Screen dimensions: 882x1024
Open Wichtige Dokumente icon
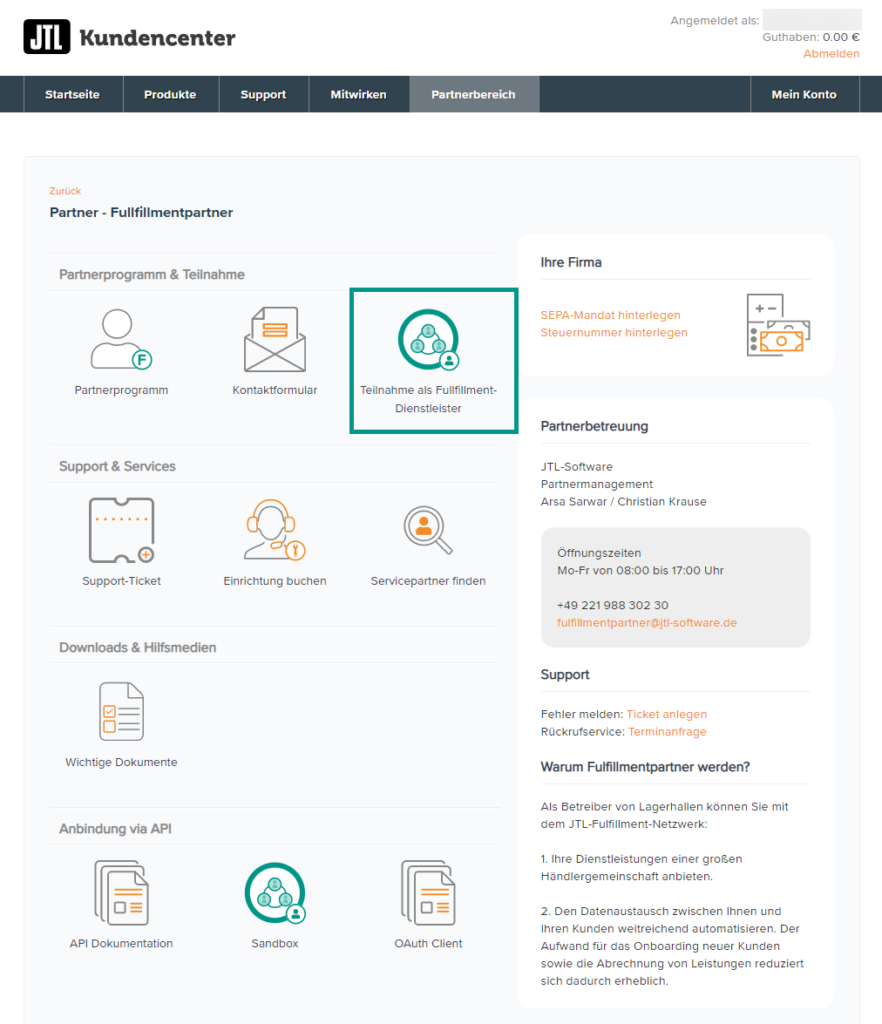pyautogui.click(x=121, y=712)
